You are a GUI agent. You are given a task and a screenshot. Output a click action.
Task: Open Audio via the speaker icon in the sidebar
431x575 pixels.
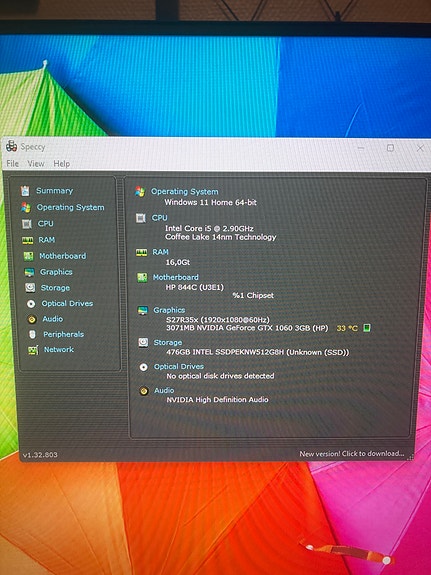(x=32, y=319)
